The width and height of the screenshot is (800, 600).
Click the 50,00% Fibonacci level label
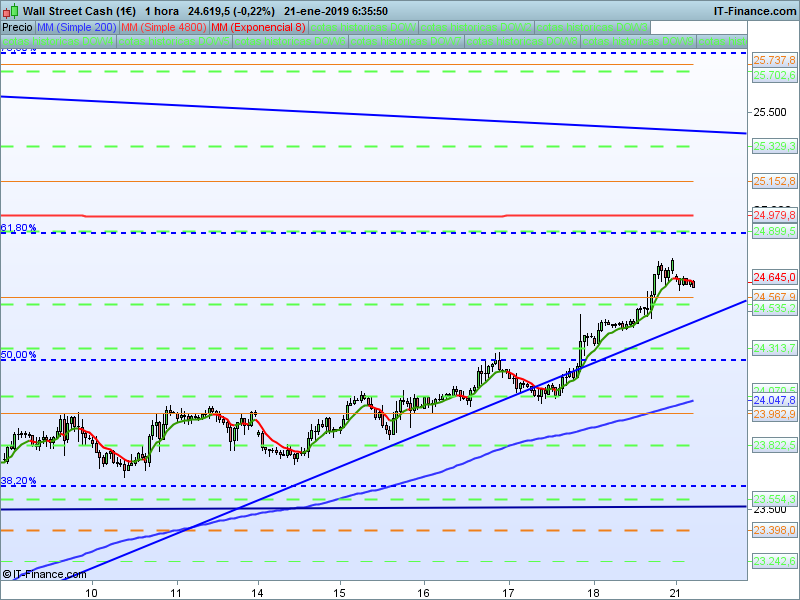coord(18,355)
